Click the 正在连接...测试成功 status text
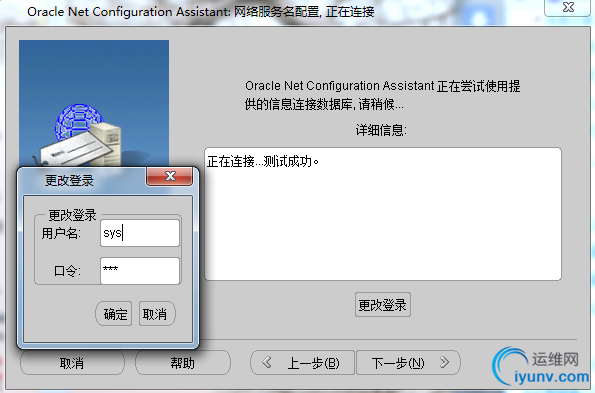The height and width of the screenshot is (393, 595). tap(263, 162)
